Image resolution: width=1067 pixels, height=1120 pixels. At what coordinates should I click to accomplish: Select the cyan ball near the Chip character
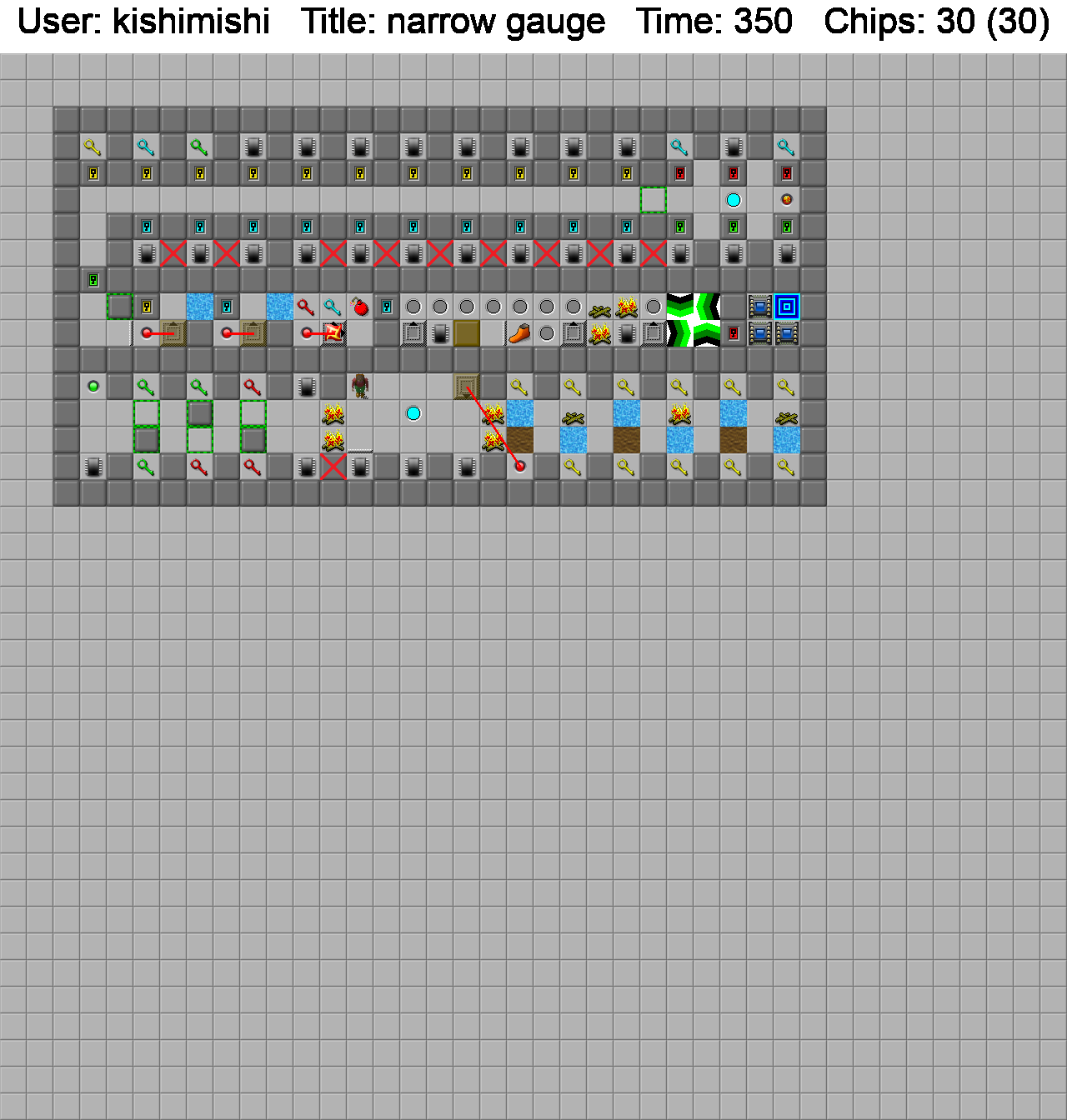click(413, 413)
